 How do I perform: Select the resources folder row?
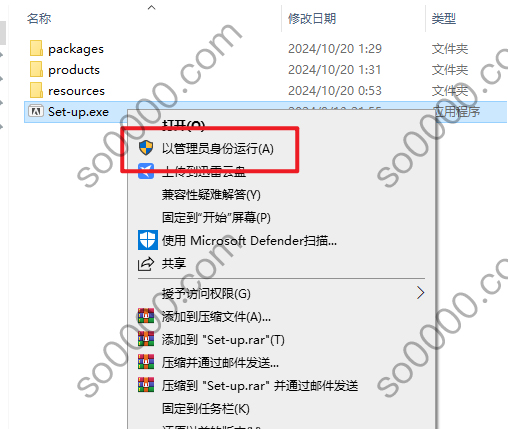click(x=266, y=91)
